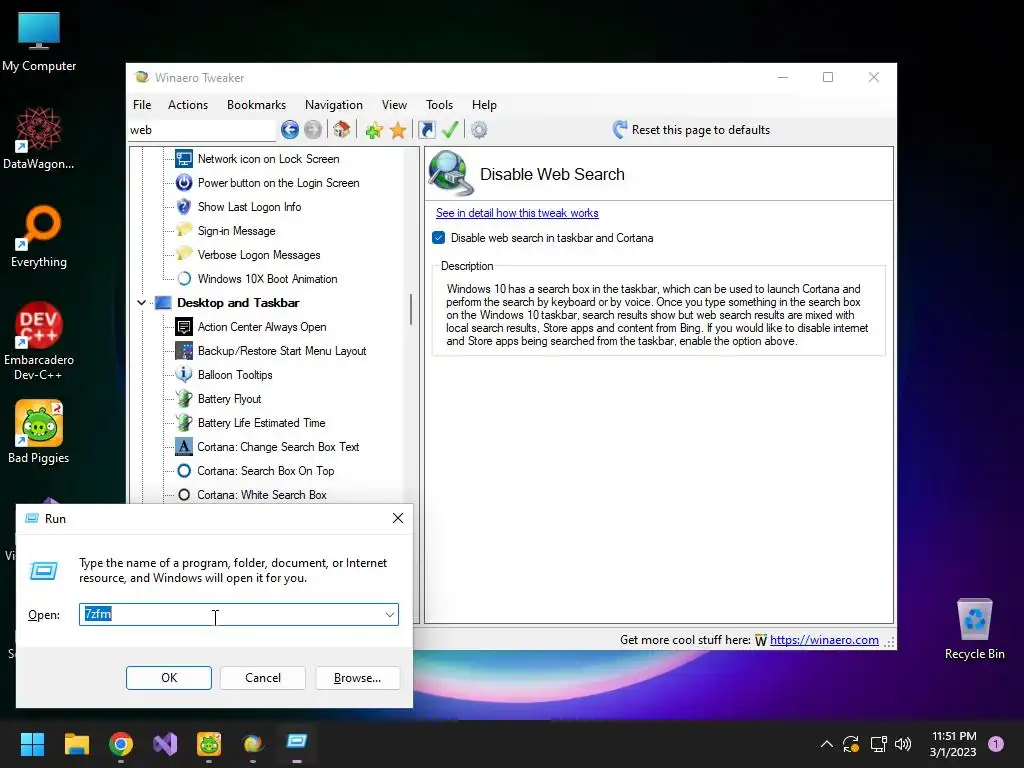Select the Recycle Bin desktop icon
This screenshot has width=1024, height=768.
click(974, 630)
